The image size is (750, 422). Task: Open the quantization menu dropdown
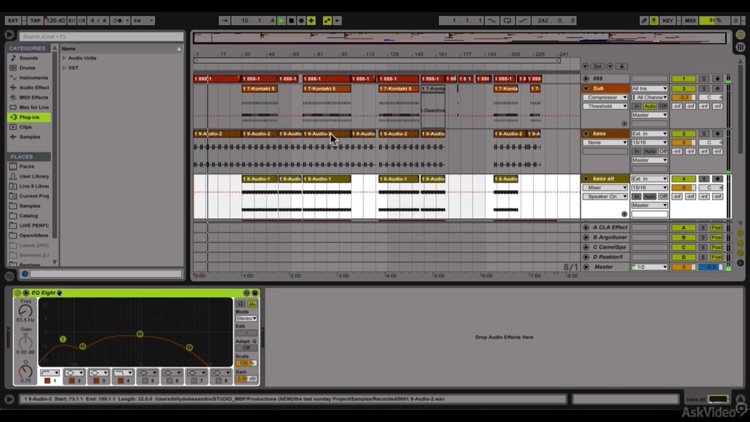point(143,21)
